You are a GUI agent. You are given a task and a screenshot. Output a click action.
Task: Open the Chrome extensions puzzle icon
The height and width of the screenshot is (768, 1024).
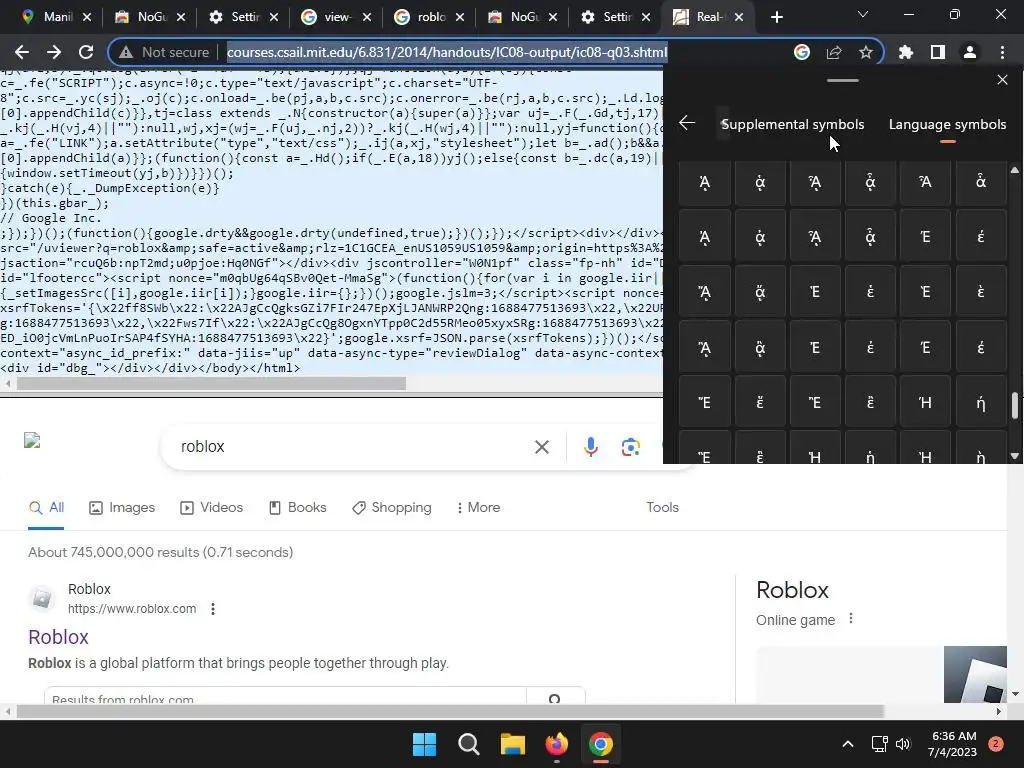point(906,52)
